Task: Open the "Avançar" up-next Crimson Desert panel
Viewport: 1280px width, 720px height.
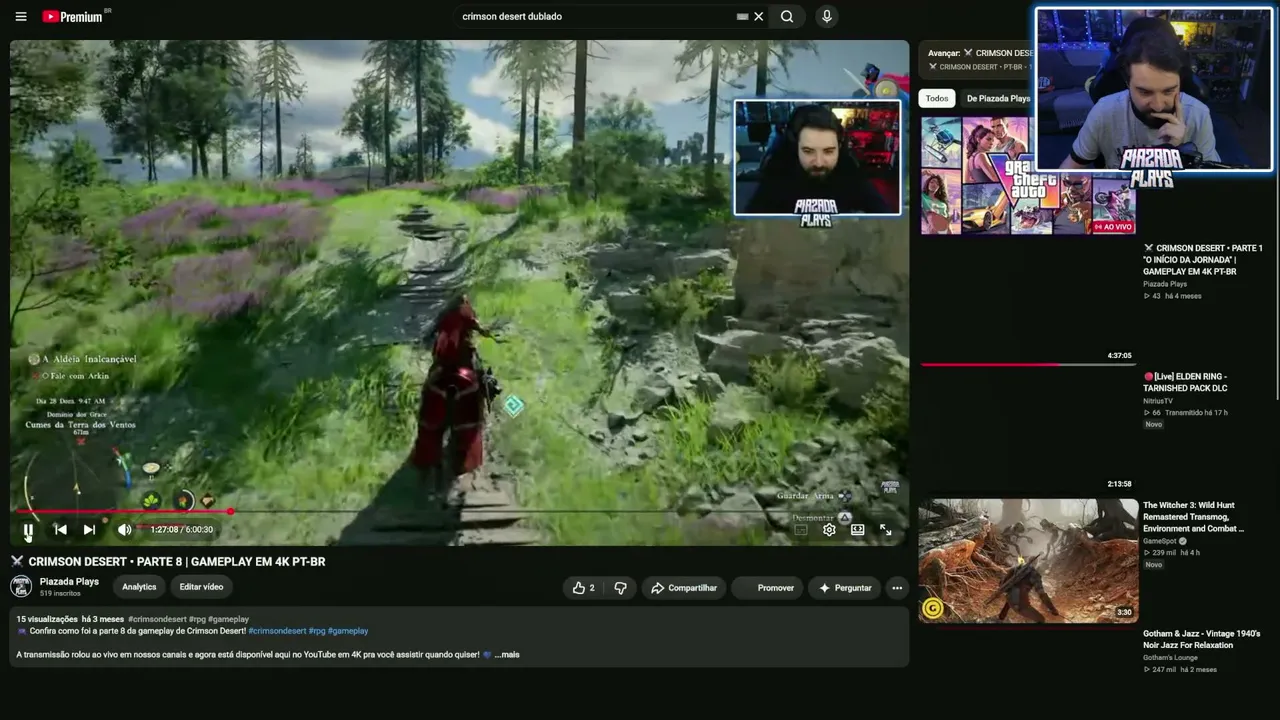Action: tap(976, 59)
